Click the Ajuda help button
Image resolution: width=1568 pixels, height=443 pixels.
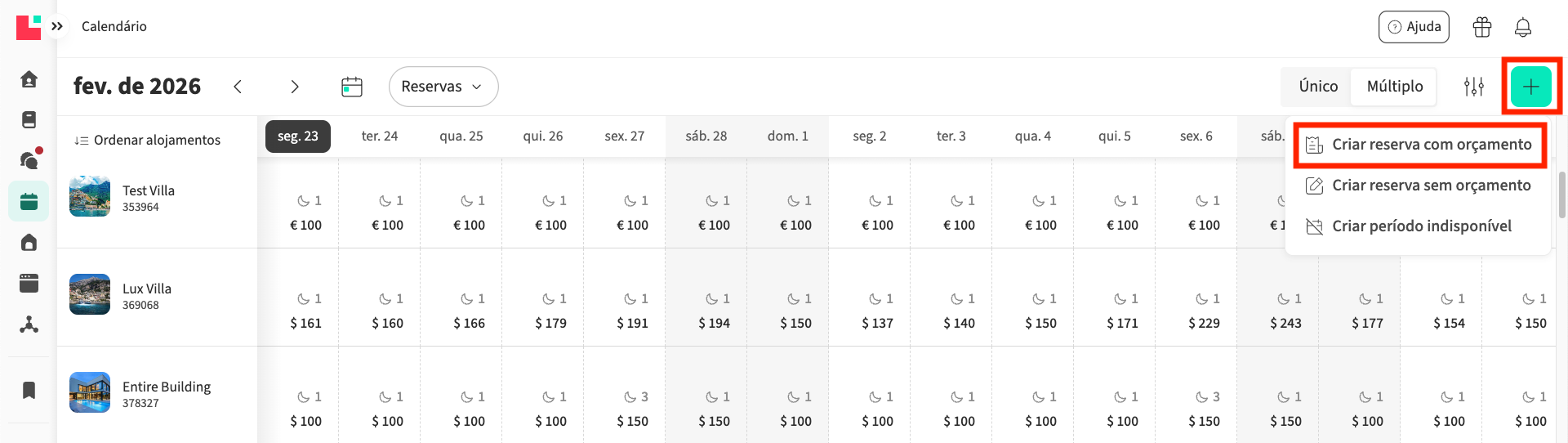point(1414,27)
